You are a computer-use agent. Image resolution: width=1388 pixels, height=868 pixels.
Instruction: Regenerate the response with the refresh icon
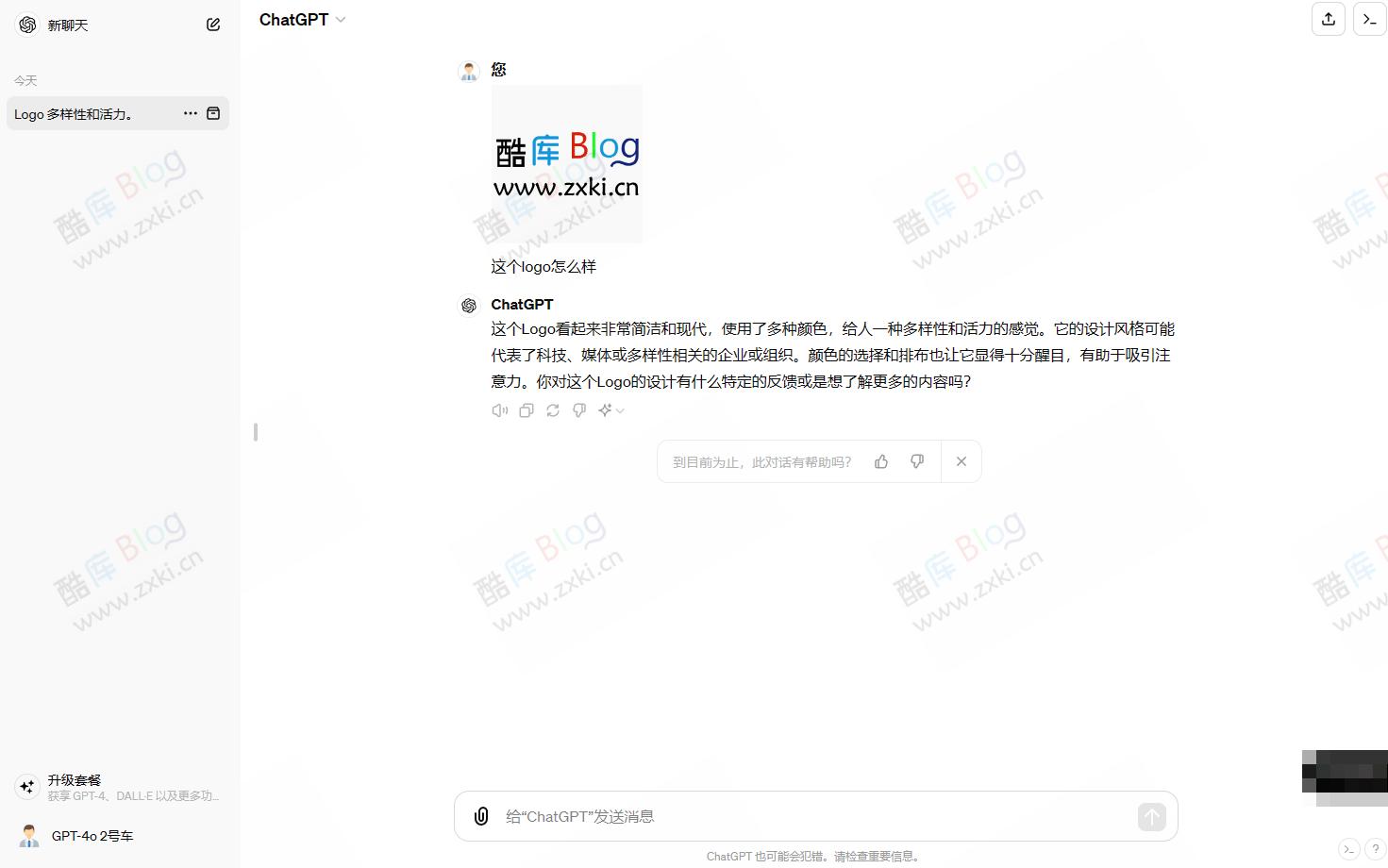(552, 409)
